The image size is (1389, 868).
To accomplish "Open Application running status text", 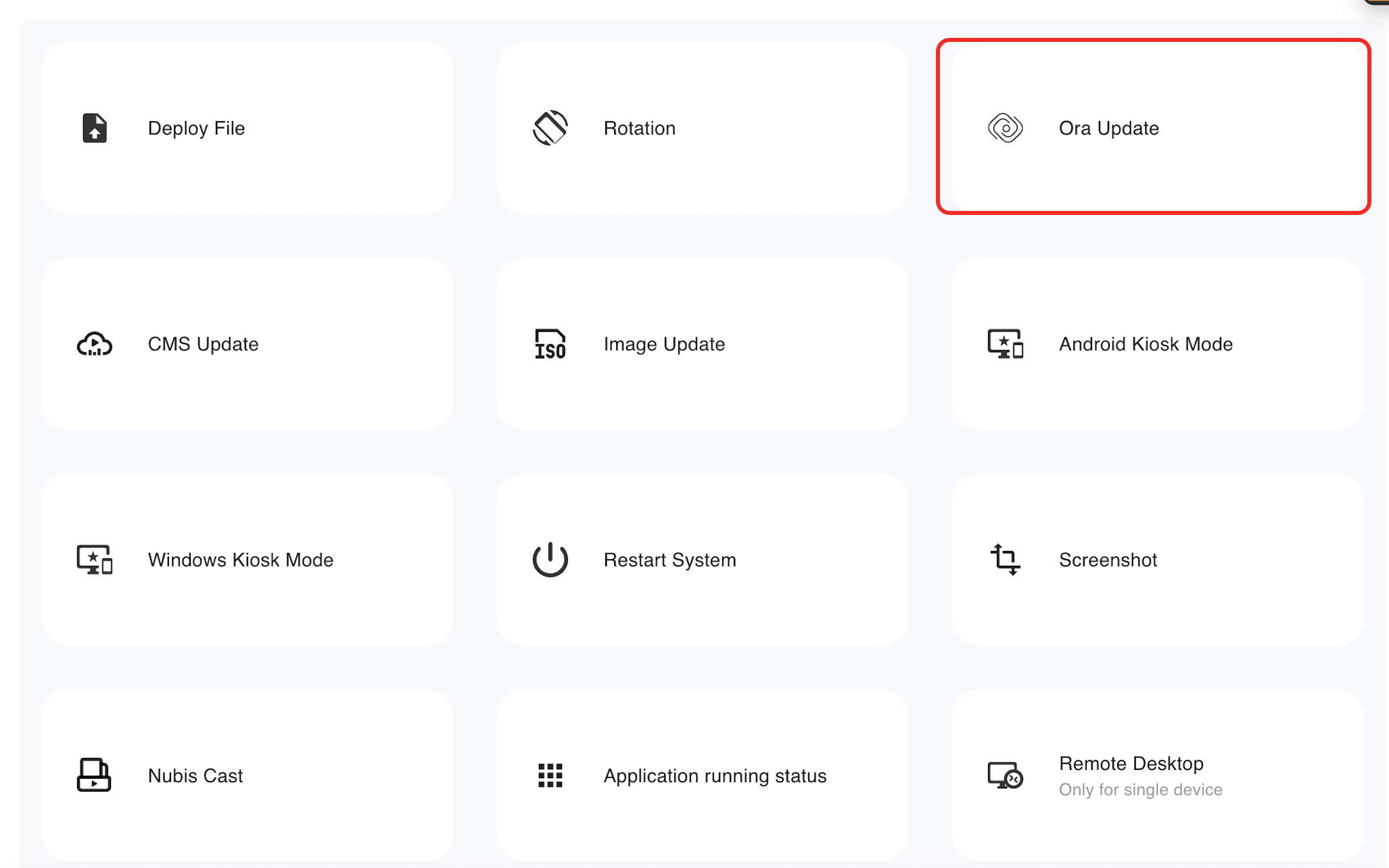I will click(715, 776).
